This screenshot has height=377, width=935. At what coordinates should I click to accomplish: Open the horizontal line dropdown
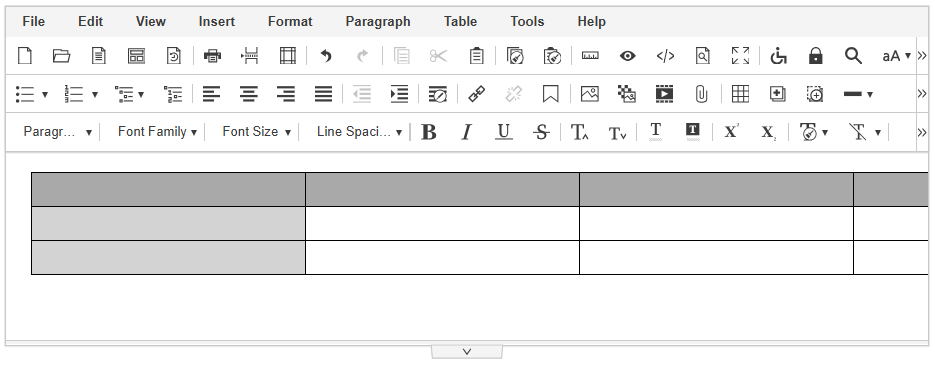(859, 94)
